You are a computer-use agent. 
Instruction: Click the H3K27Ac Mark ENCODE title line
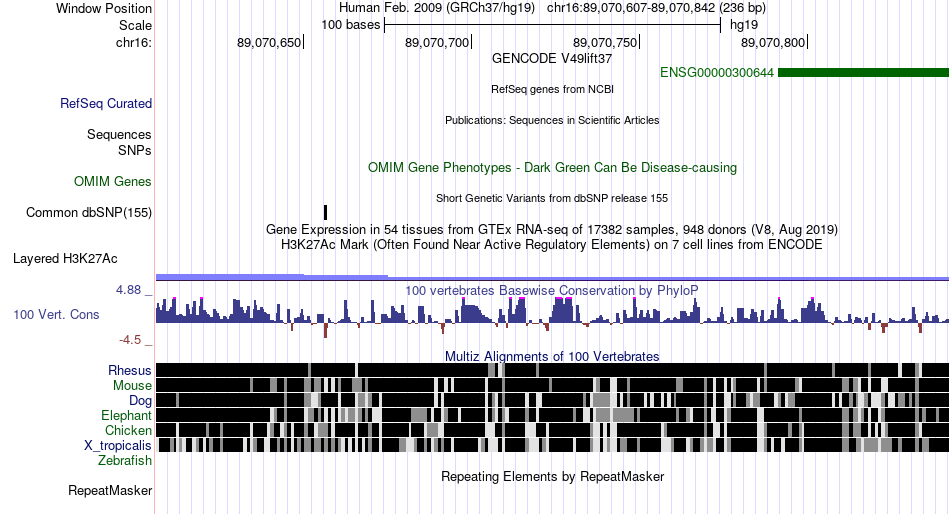[552, 245]
